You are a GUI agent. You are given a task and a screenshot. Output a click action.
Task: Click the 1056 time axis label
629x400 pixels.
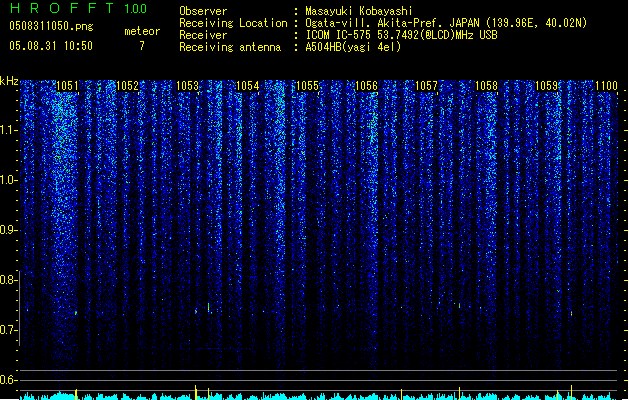pos(367,86)
